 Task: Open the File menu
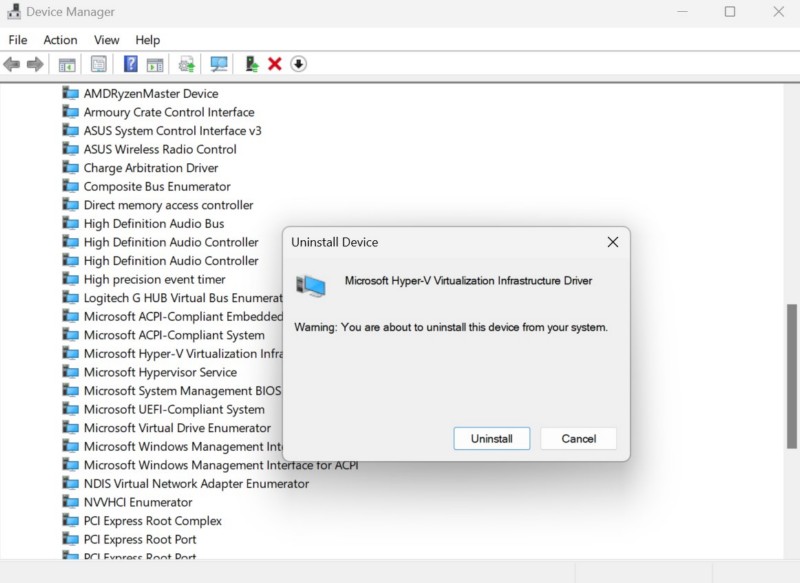coord(18,40)
